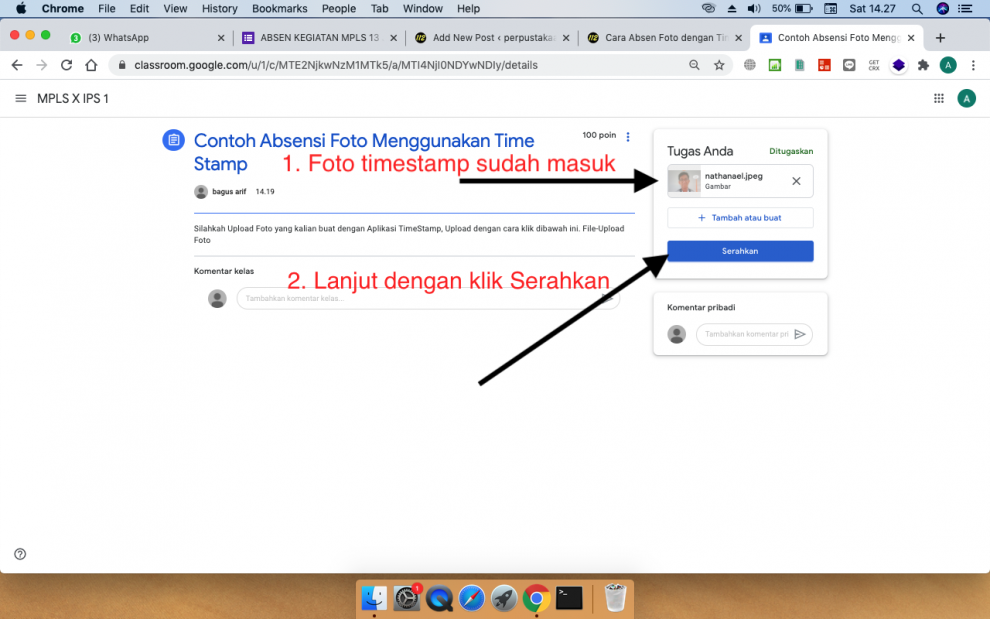Open the purple layers extension icon
The height and width of the screenshot is (619, 990).
pos(898,64)
